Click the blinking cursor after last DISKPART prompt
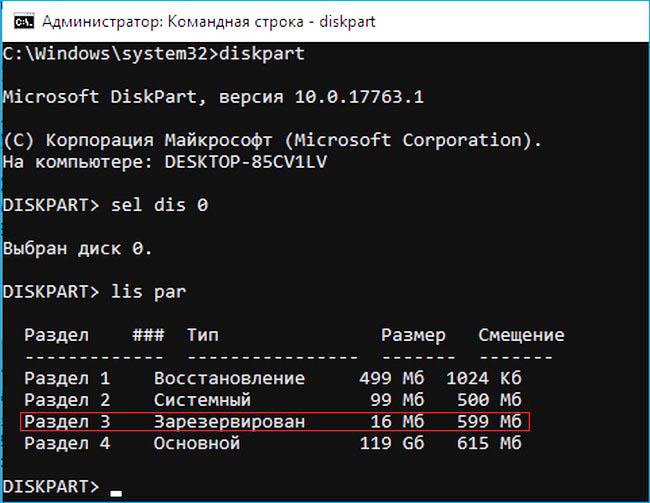650x503 pixels. click(116, 493)
